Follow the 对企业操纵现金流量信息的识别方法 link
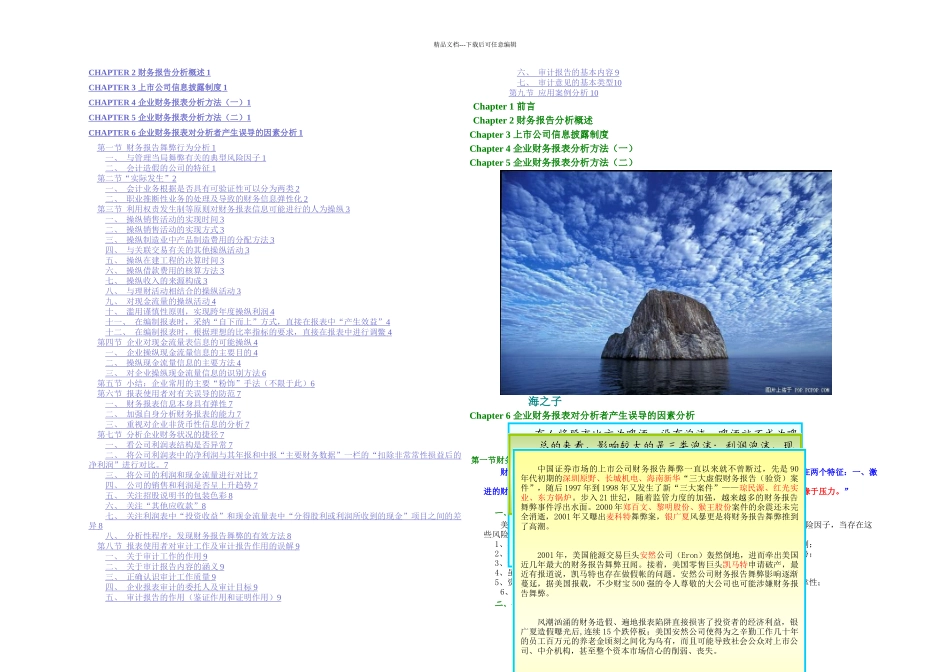Screen dimensions: 950x672 (185, 373)
